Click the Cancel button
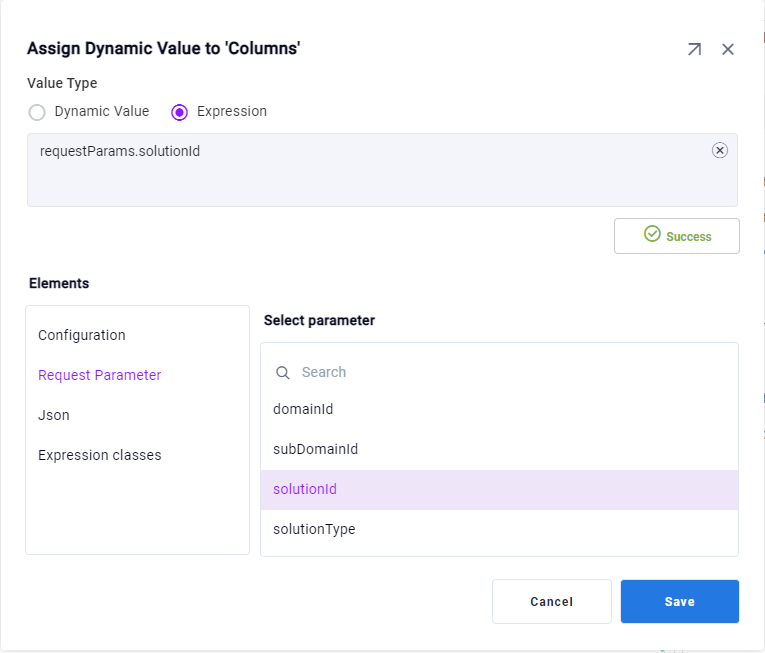Image resolution: width=765 pixels, height=653 pixels. [551, 601]
